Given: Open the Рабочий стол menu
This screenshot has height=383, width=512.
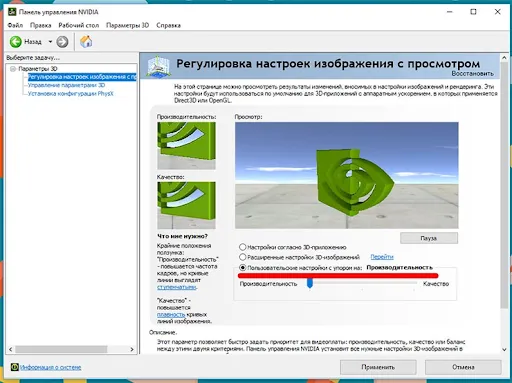Looking at the screenshot, I should pos(79,25).
